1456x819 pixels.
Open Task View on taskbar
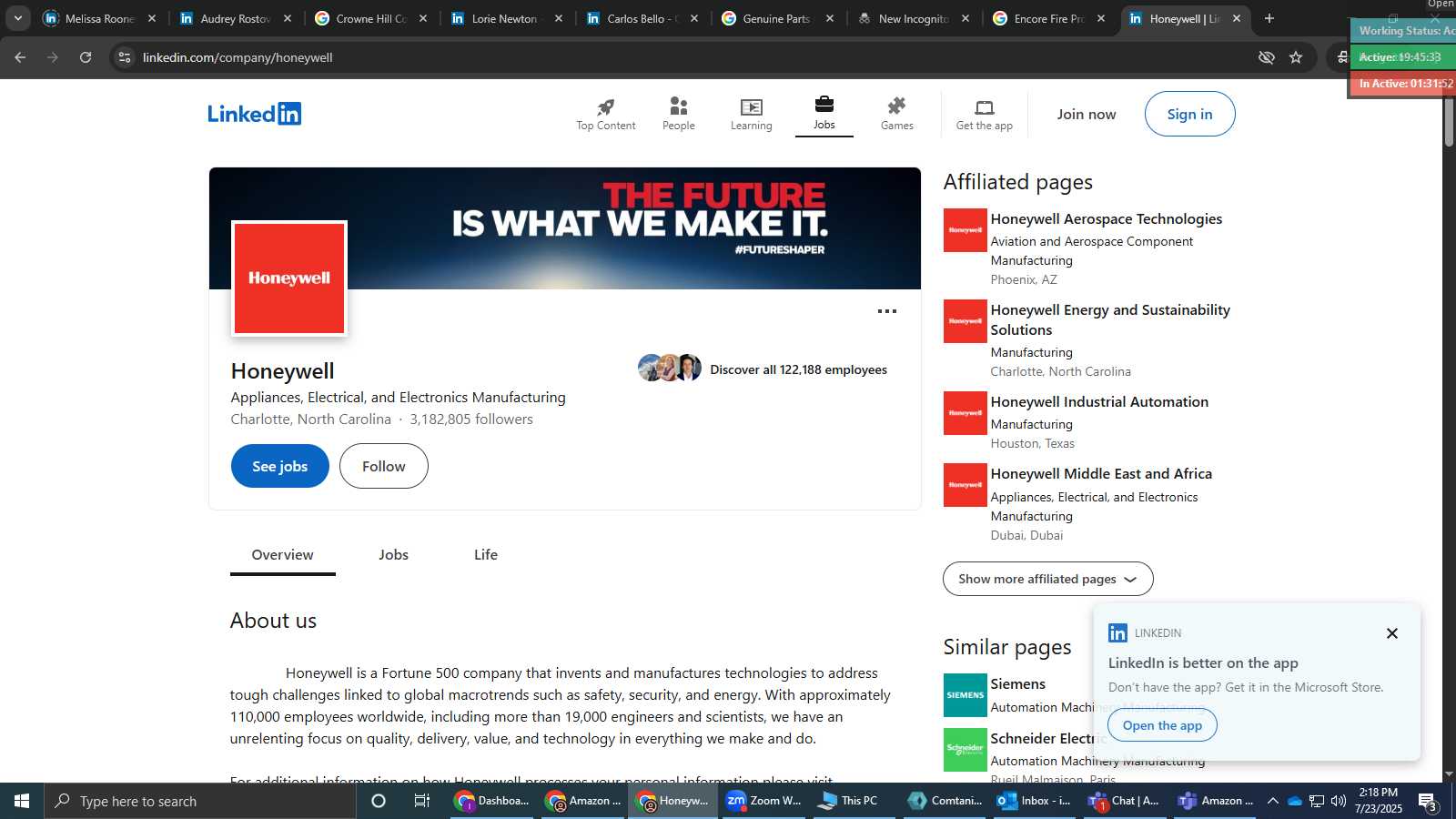[x=422, y=801]
